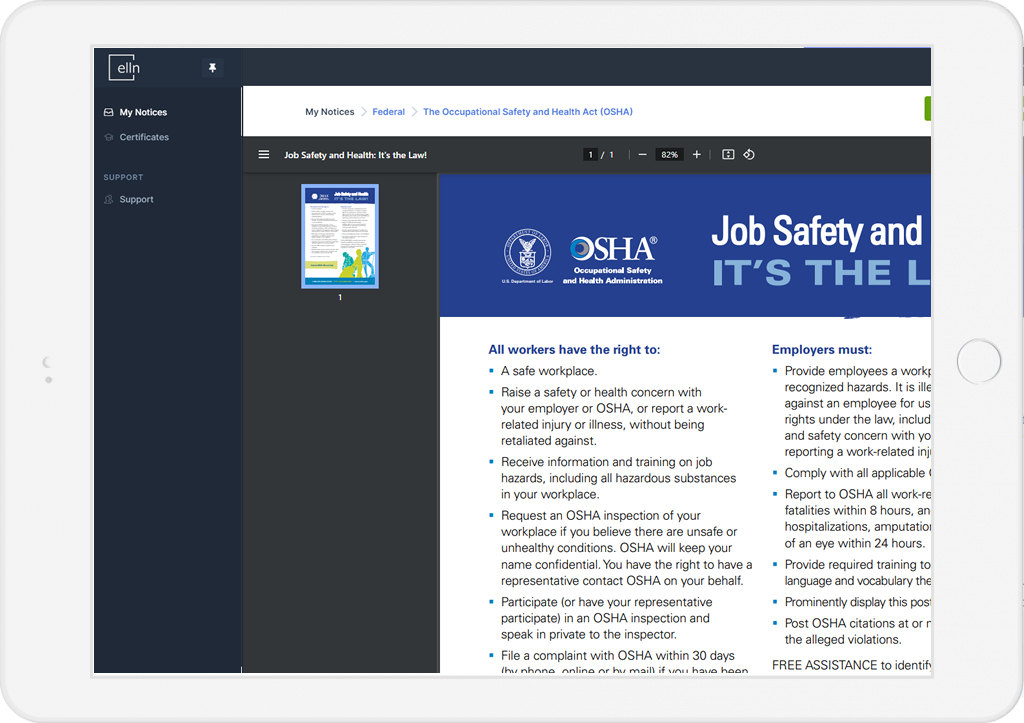The height and width of the screenshot is (723, 1024).
Task: Zoom in the PDF document
Action: (697, 155)
